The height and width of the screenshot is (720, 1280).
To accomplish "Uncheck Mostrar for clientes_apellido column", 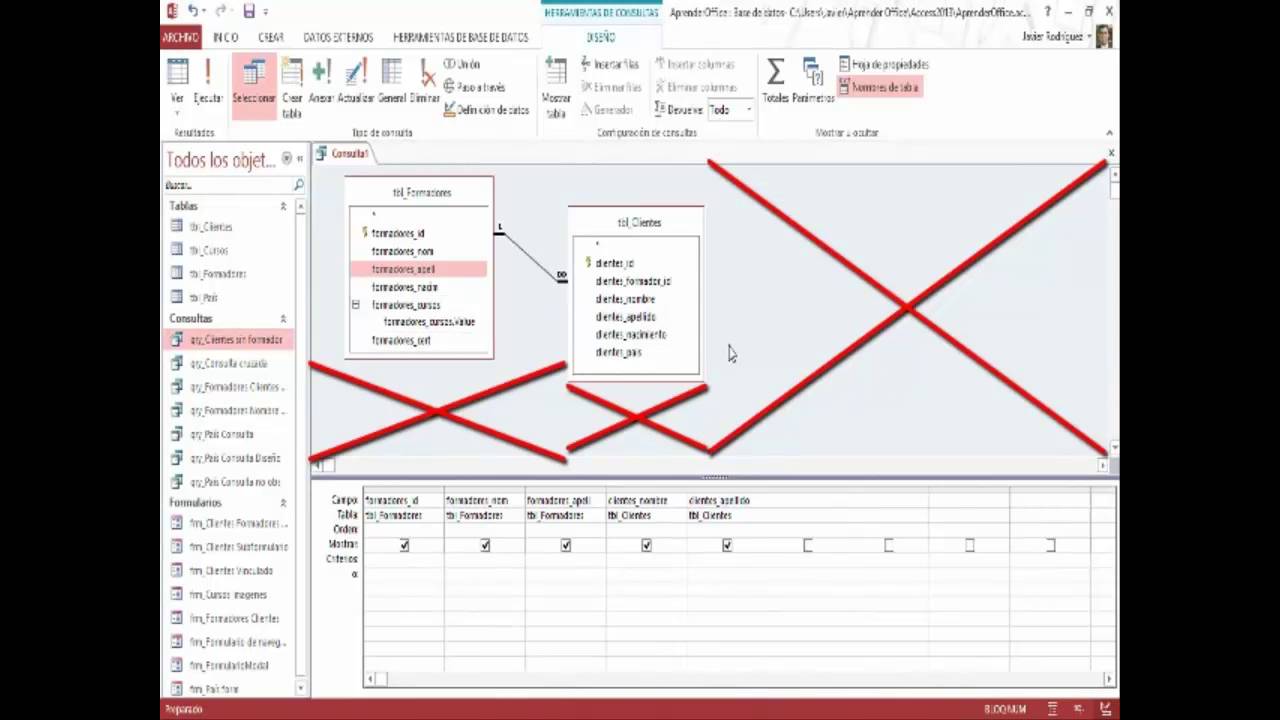I will [727, 545].
